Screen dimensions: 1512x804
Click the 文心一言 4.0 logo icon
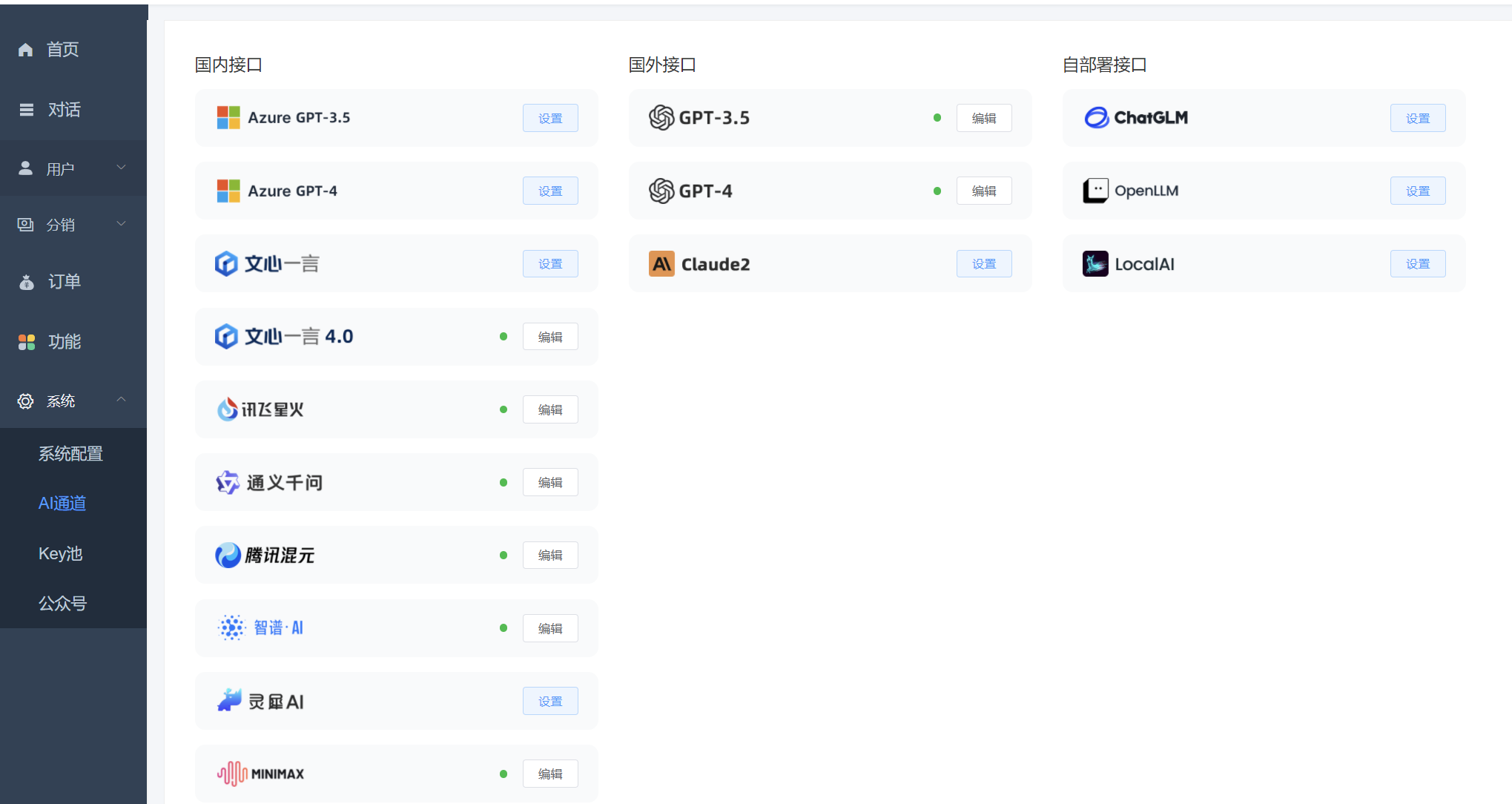coord(226,336)
